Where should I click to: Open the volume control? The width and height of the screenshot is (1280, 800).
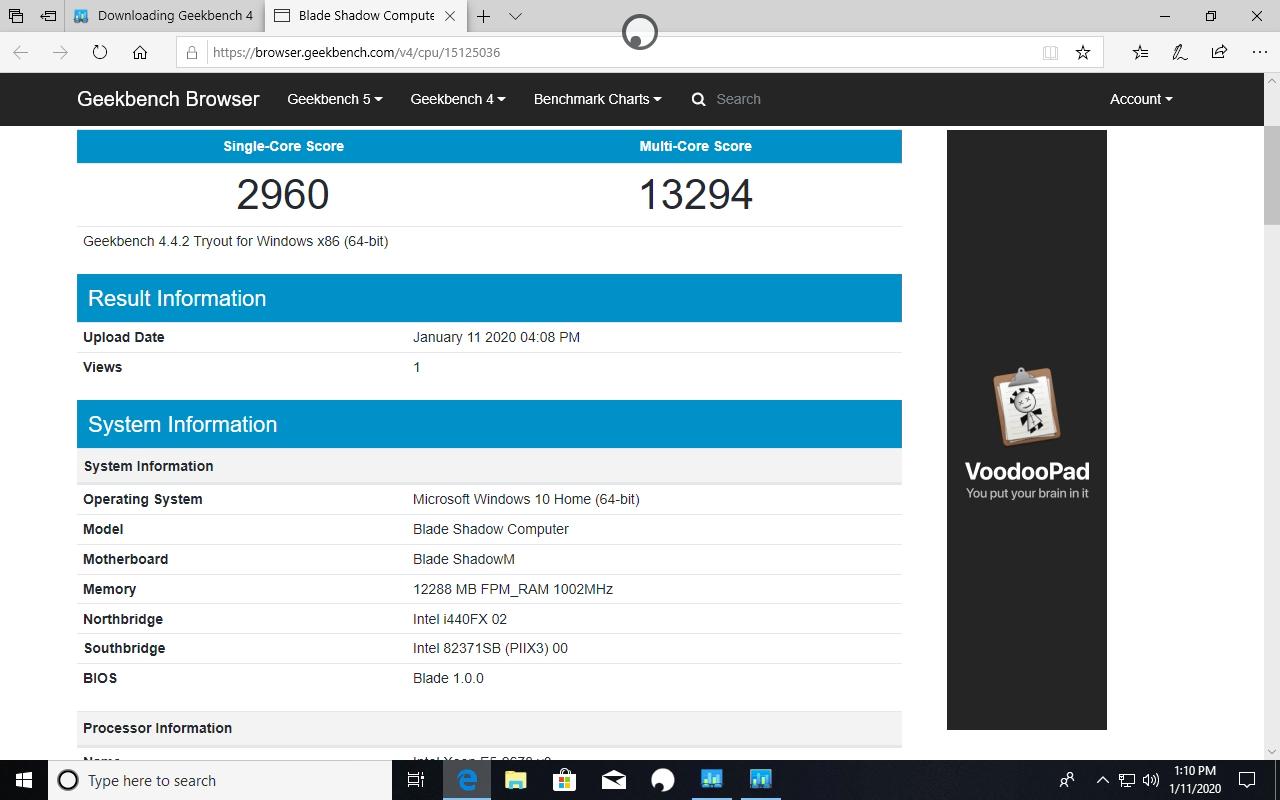click(1150, 780)
